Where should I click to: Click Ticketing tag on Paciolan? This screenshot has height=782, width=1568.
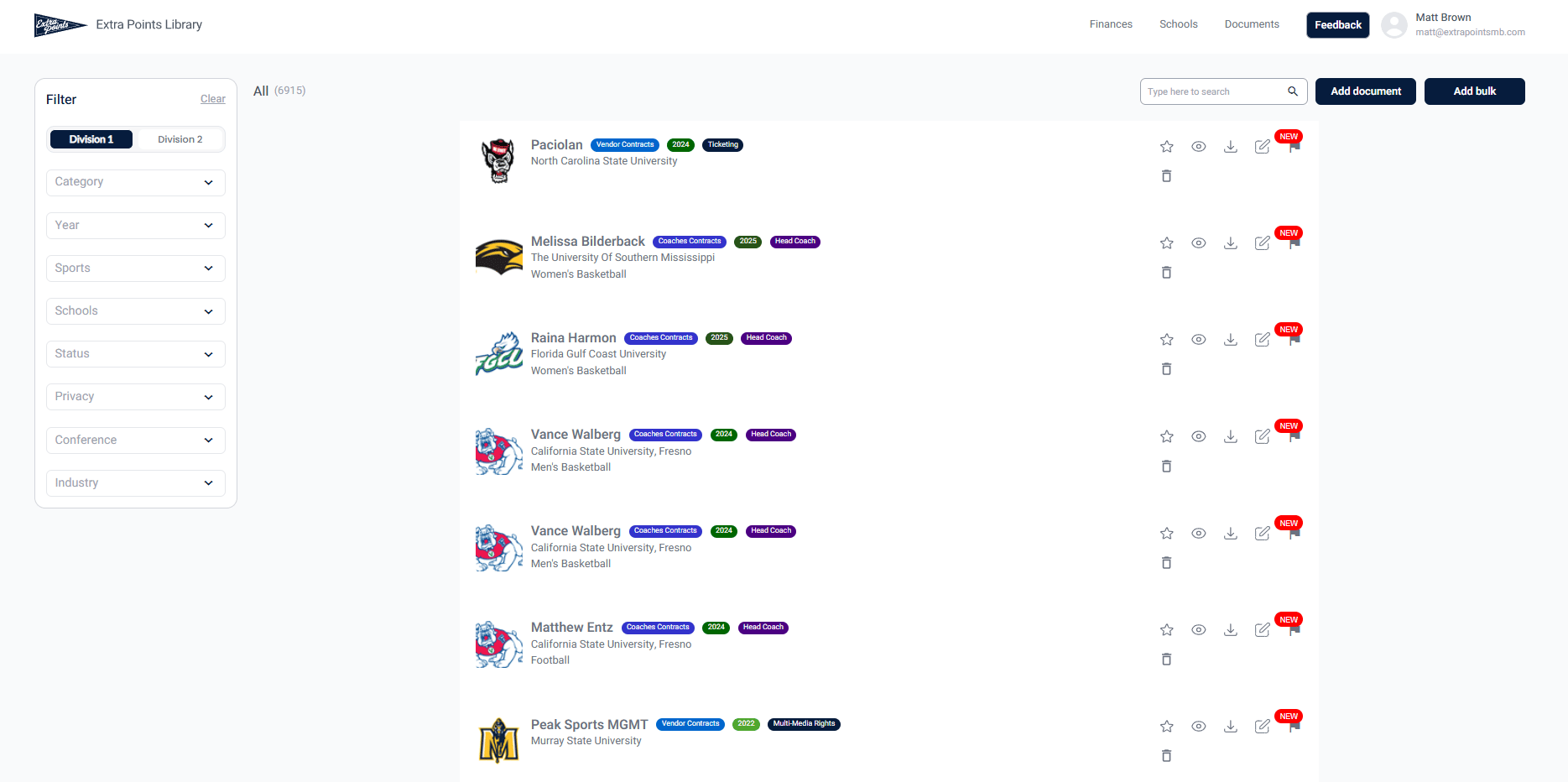(x=723, y=145)
